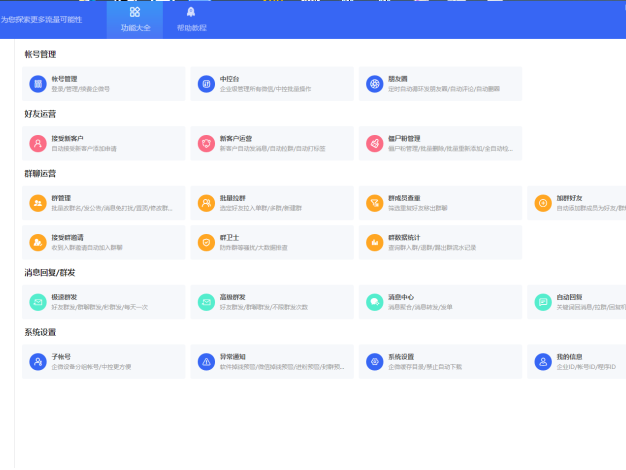Open the 帮助教程 tab
Viewport: 626px width, 470px height.
191,19
